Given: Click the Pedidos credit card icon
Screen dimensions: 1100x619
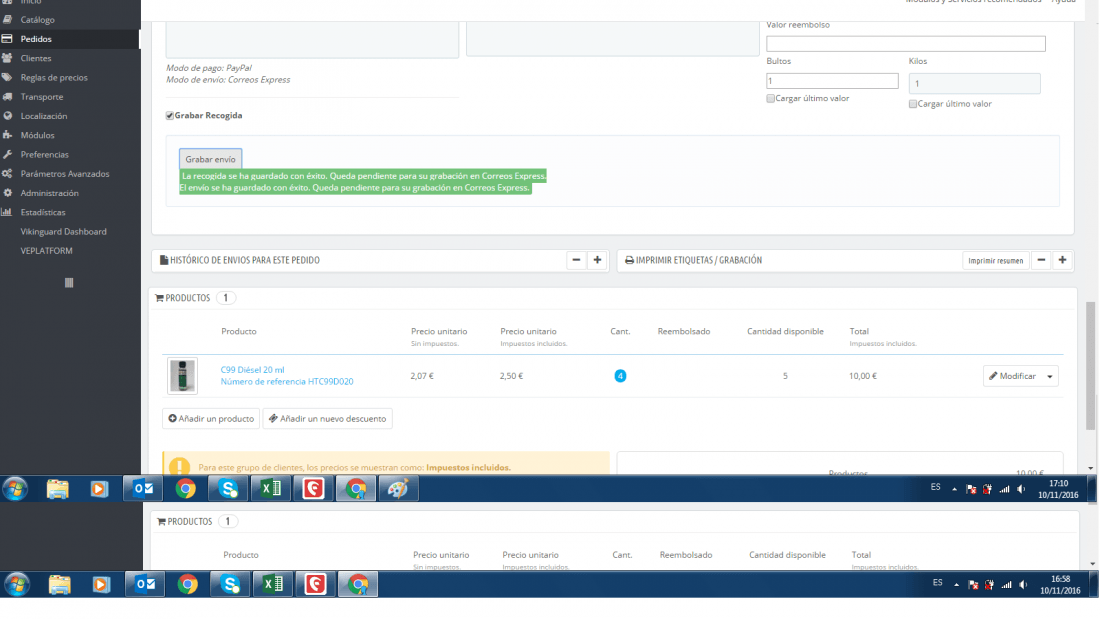Looking at the screenshot, I should tap(7, 39).
